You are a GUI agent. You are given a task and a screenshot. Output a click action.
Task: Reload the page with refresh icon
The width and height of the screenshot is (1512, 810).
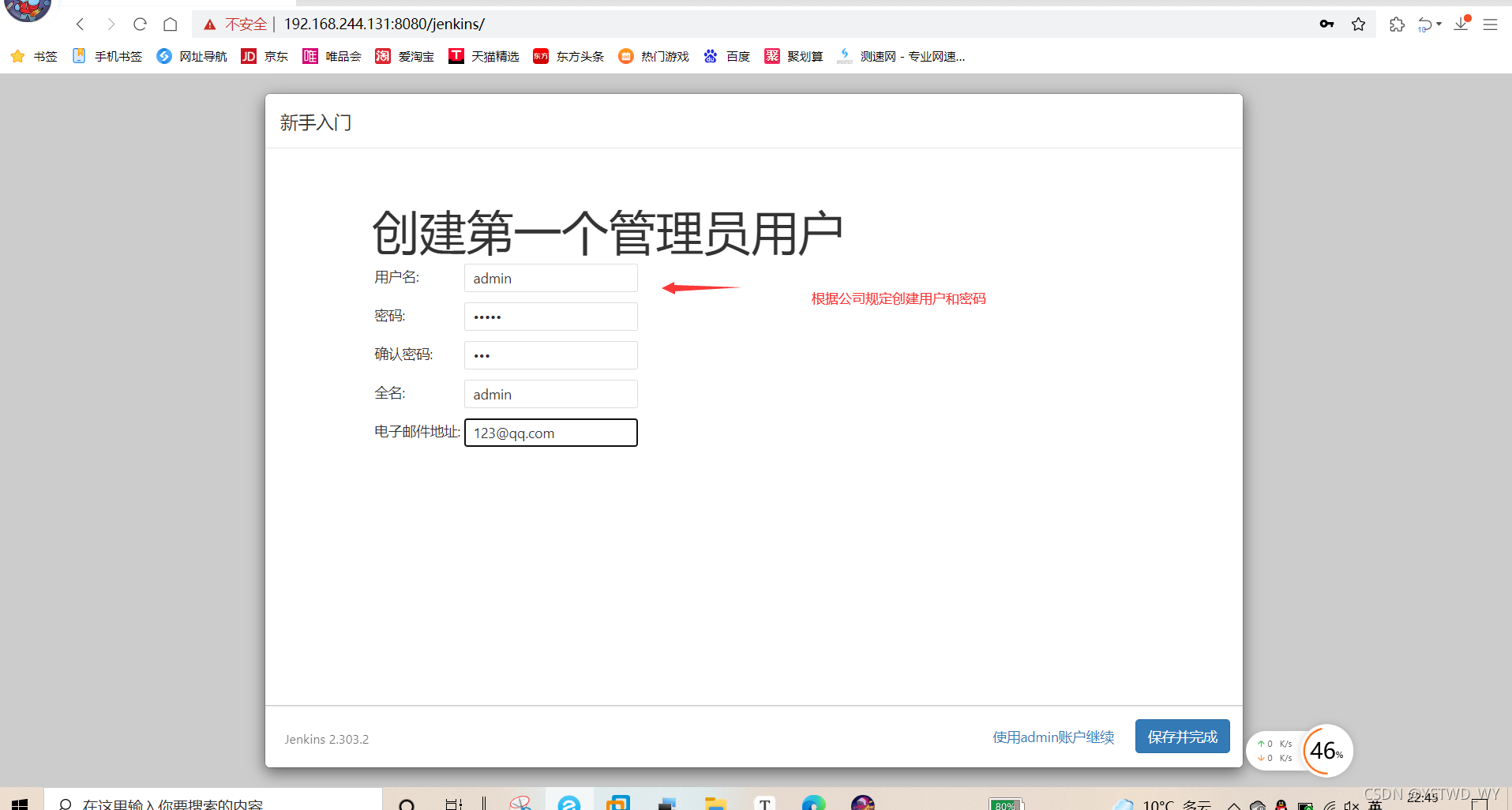point(141,24)
